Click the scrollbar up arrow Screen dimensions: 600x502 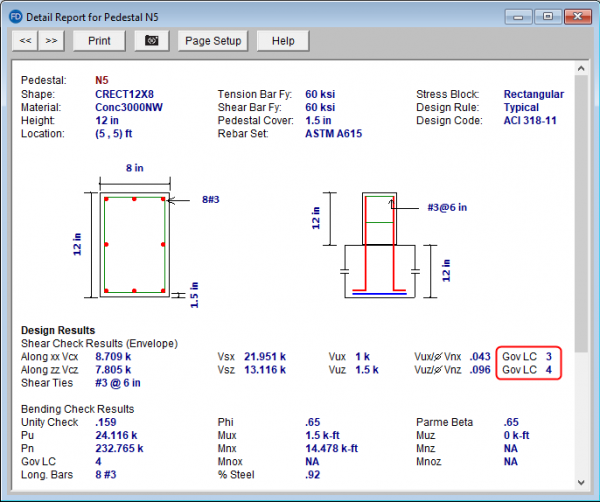pos(581,69)
